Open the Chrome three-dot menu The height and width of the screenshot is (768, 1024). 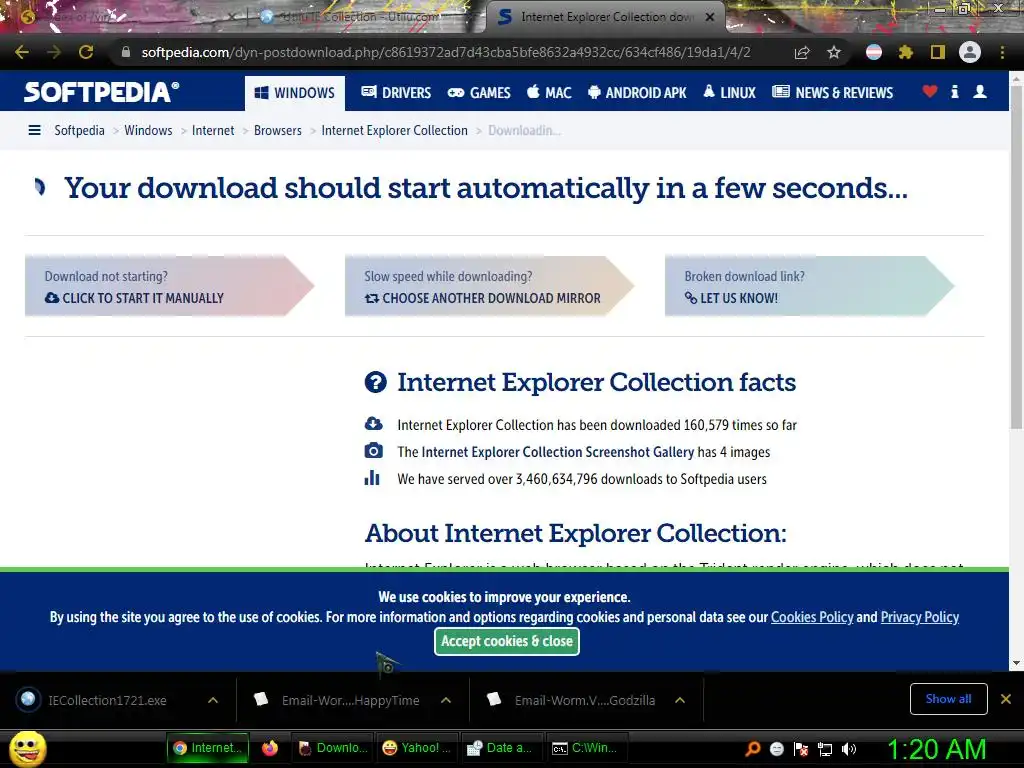pyautogui.click(x=1002, y=52)
